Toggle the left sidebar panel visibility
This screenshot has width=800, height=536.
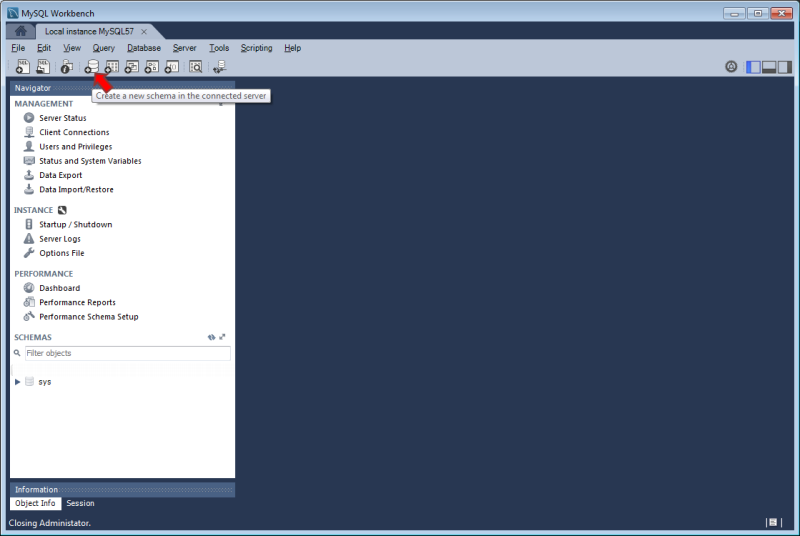[x=753, y=67]
